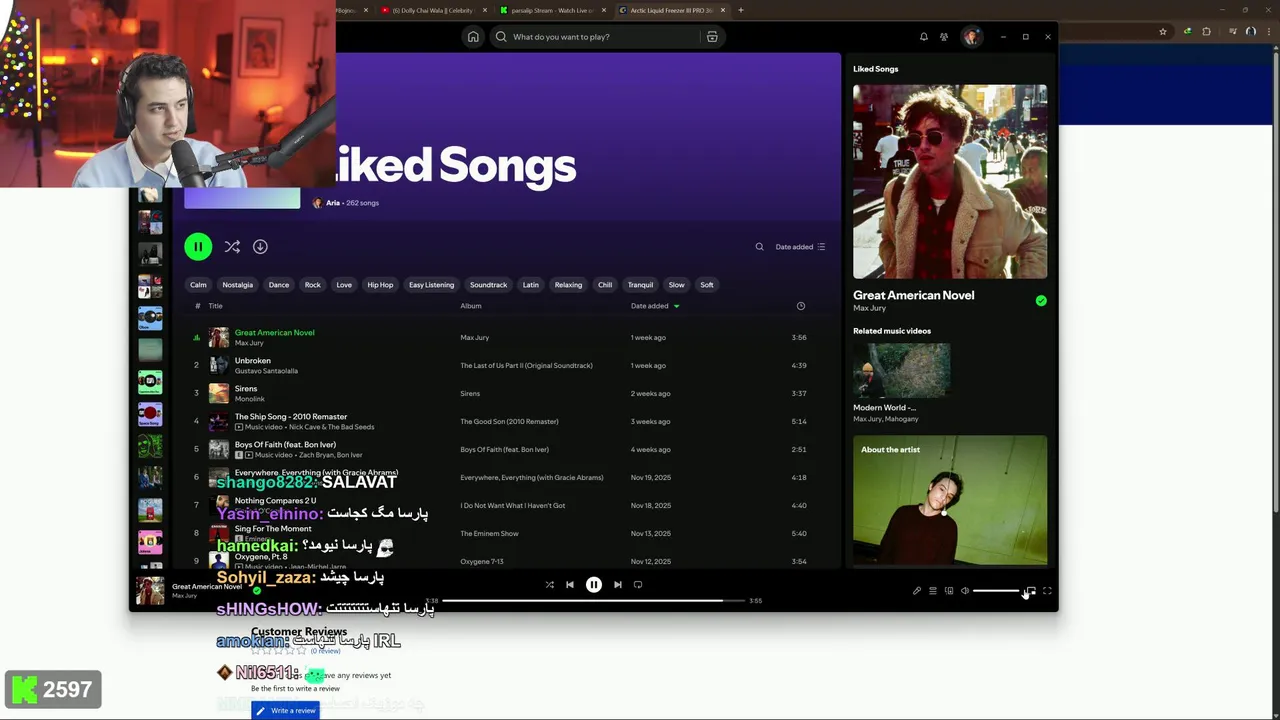Viewport: 1280px width, 720px height.
Task: Filter by the Dance chip
Action: tap(278, 285)
